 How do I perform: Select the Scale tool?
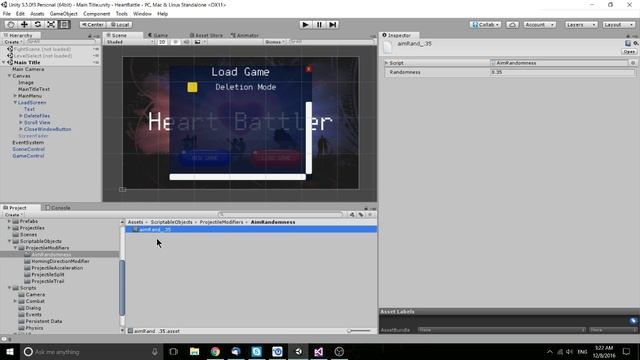(x=51, y=24)
